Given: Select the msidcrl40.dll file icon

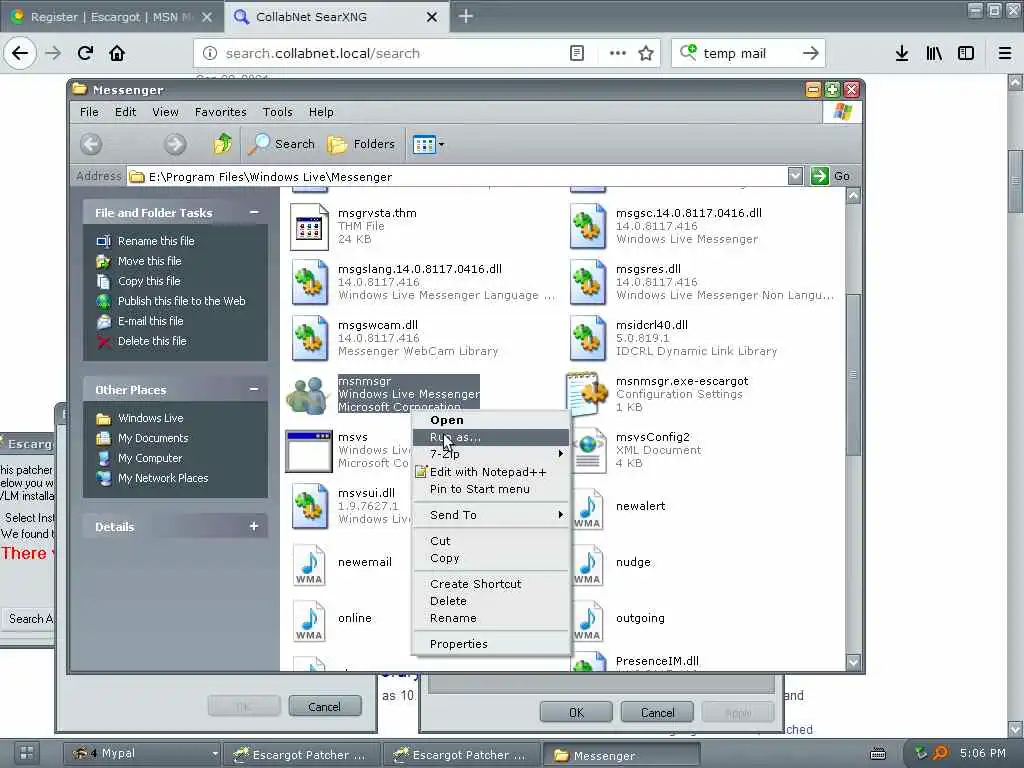Looking at the screenshot, I should point(587,338).
